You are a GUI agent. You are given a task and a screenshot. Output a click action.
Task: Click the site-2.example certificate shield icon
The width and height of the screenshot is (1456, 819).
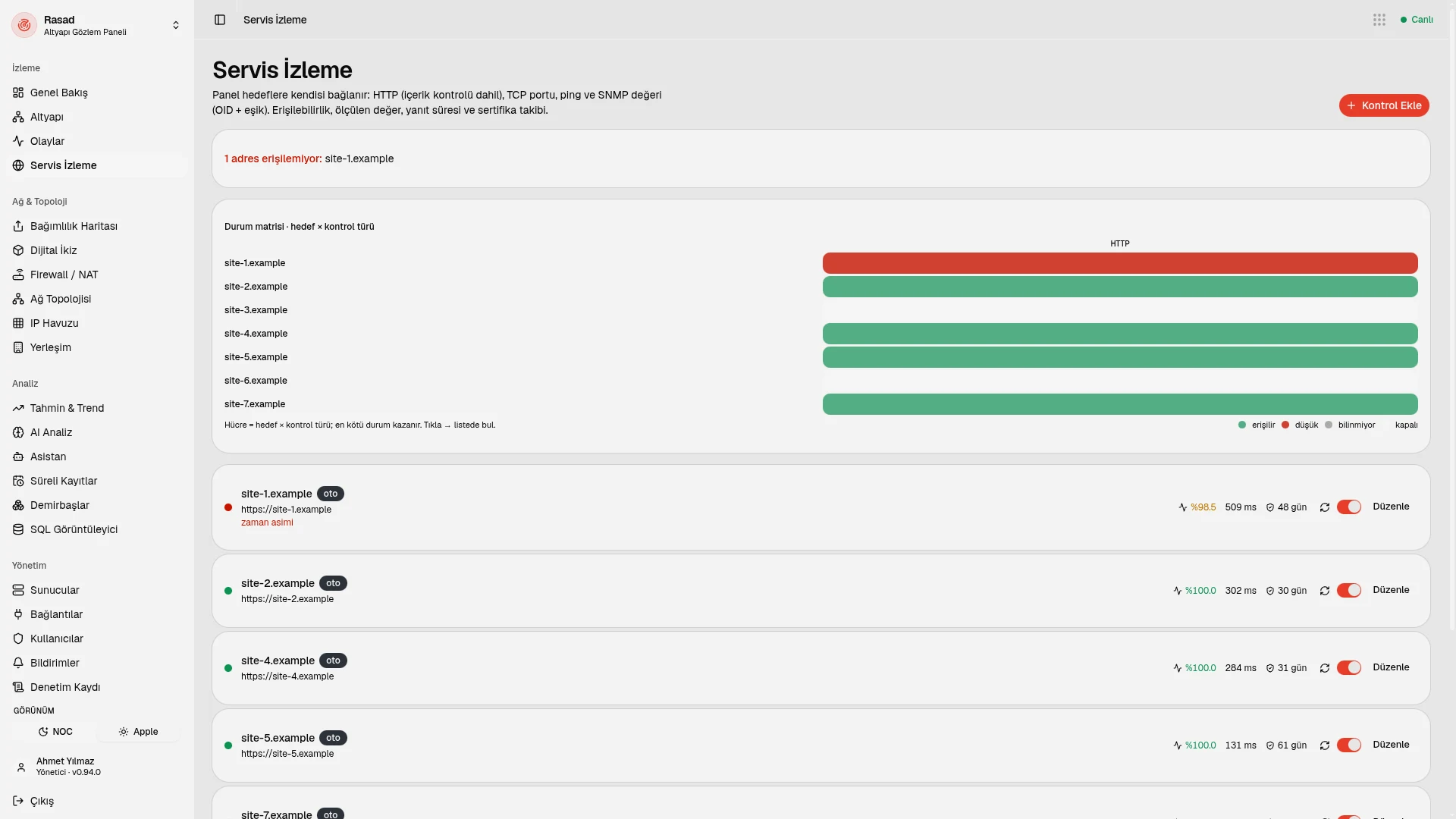tap(1270, 591)
